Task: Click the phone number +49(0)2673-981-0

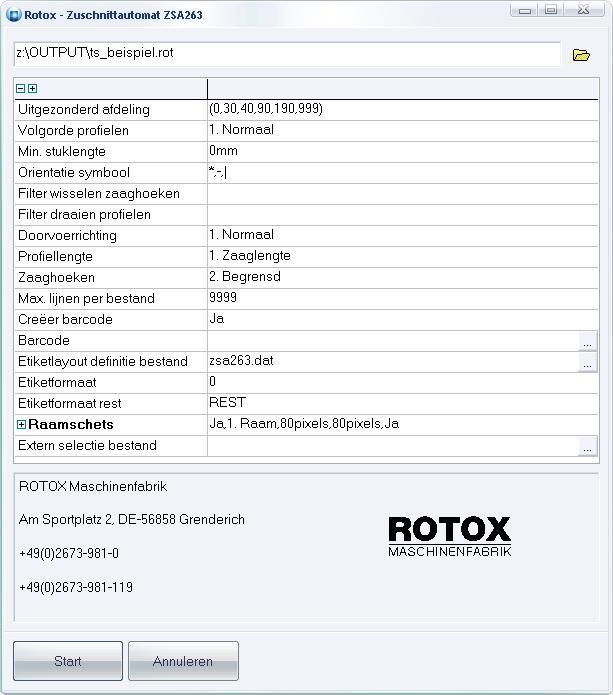Action: click(69, 553)
